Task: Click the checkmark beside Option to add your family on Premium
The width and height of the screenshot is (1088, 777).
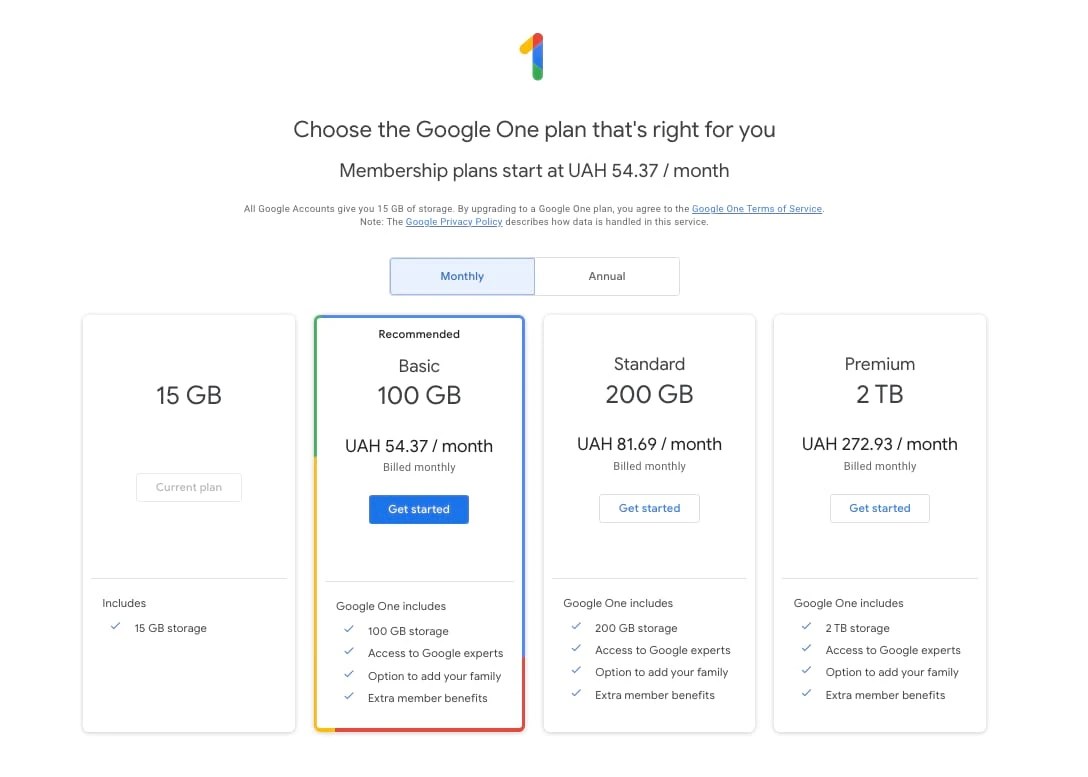Action: pos(806,672)
